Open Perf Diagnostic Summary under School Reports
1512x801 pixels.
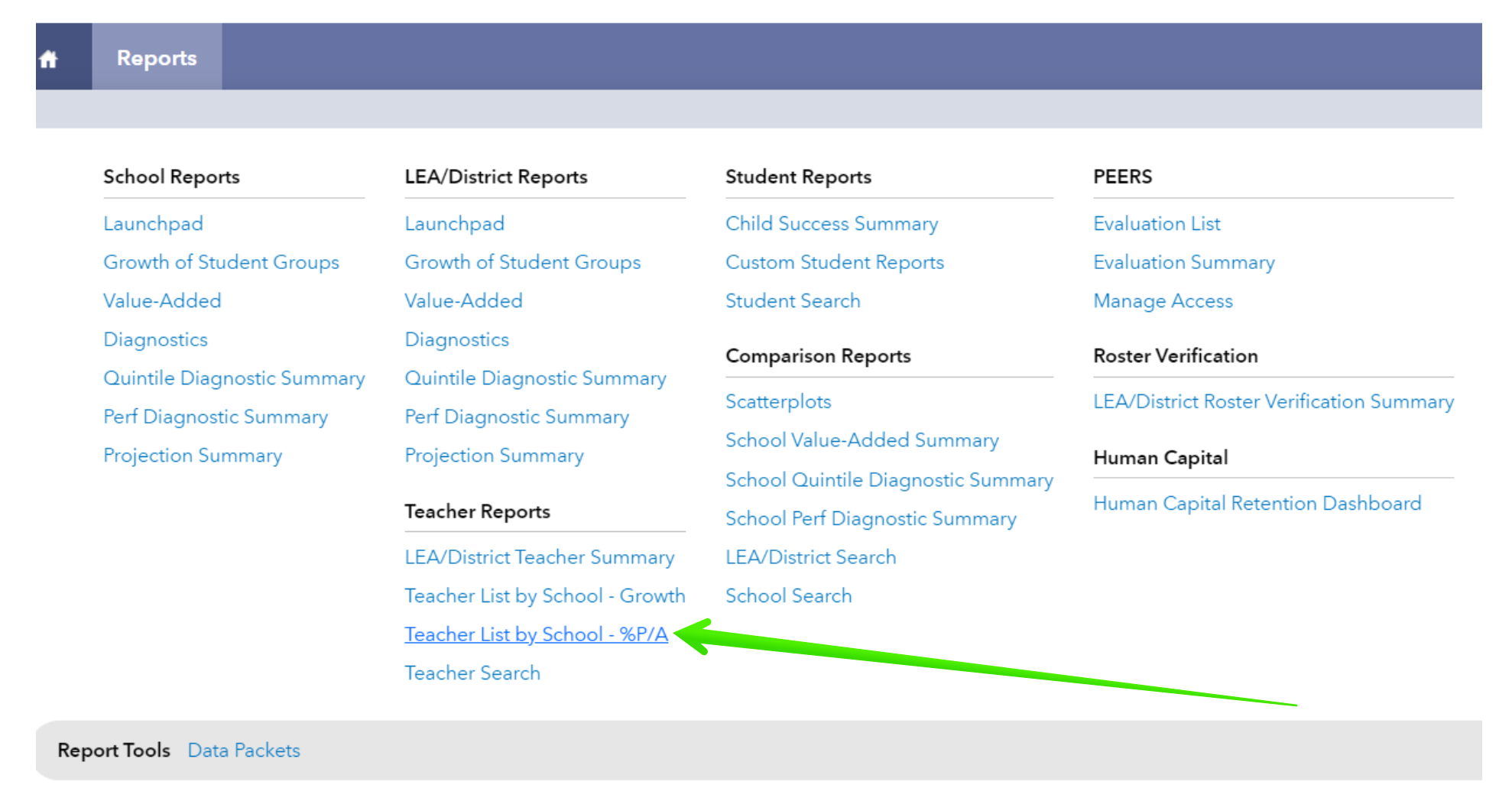tap(216, 417)
